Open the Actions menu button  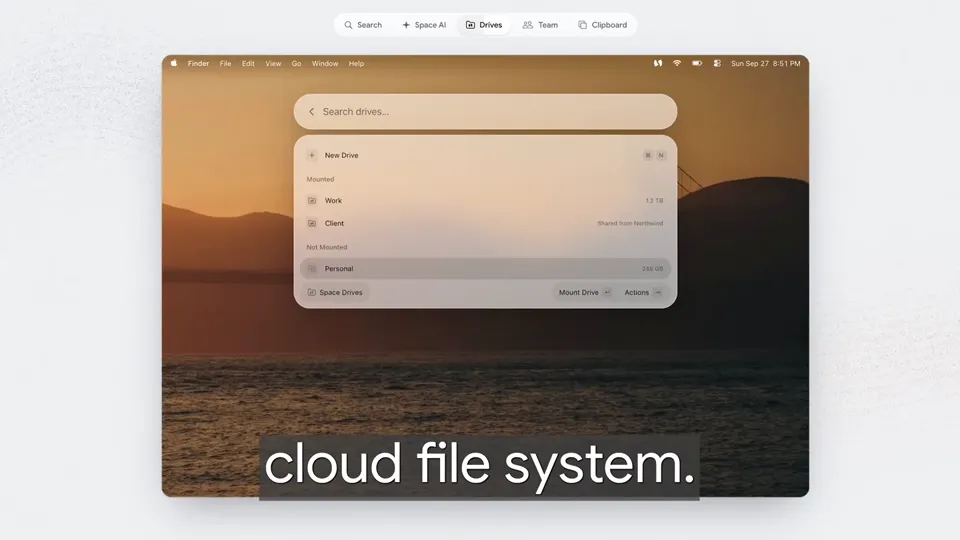(x=643, y=293)
